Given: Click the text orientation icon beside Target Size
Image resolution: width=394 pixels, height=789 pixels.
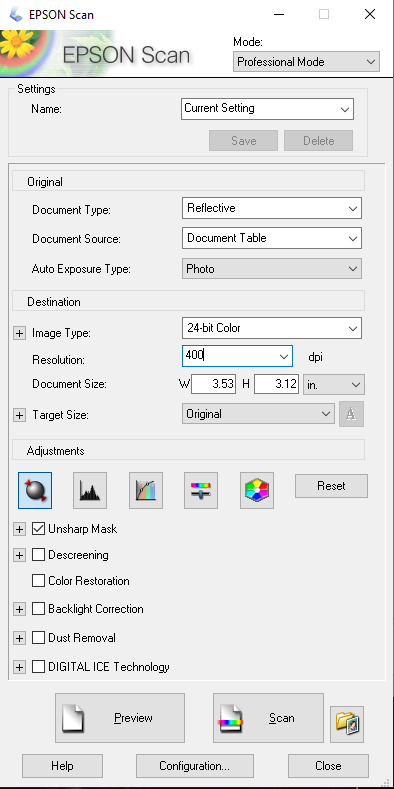Looking at the screenshot, I should [x=351, y=414].
